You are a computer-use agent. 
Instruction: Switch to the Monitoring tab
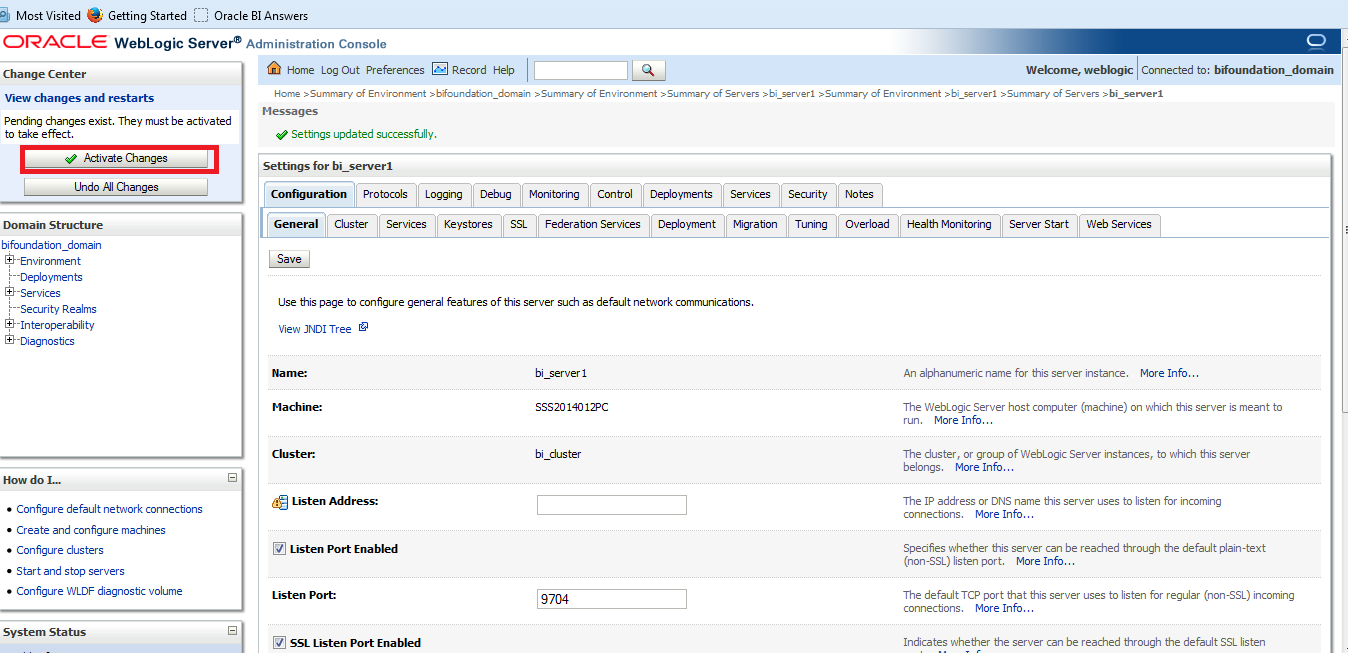(554, 194)
